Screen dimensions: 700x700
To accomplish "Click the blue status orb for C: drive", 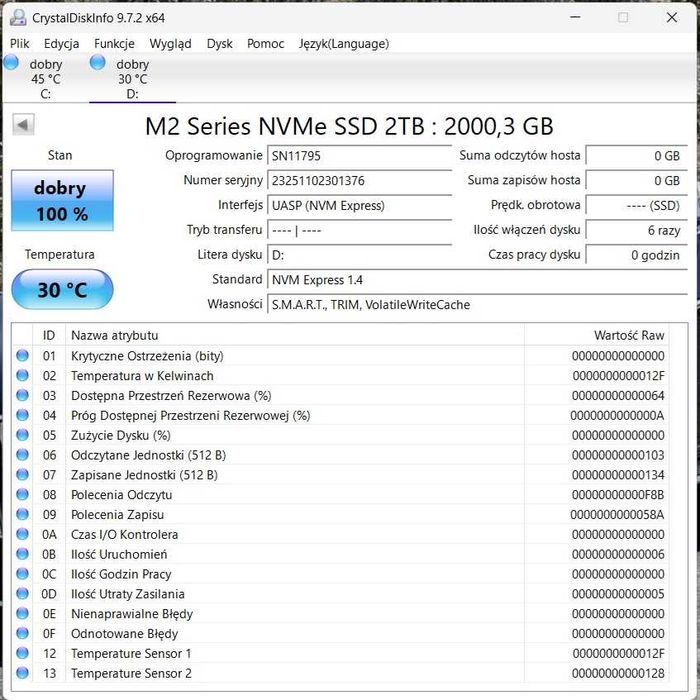I will pyautogui.click(x=11, y=63).
